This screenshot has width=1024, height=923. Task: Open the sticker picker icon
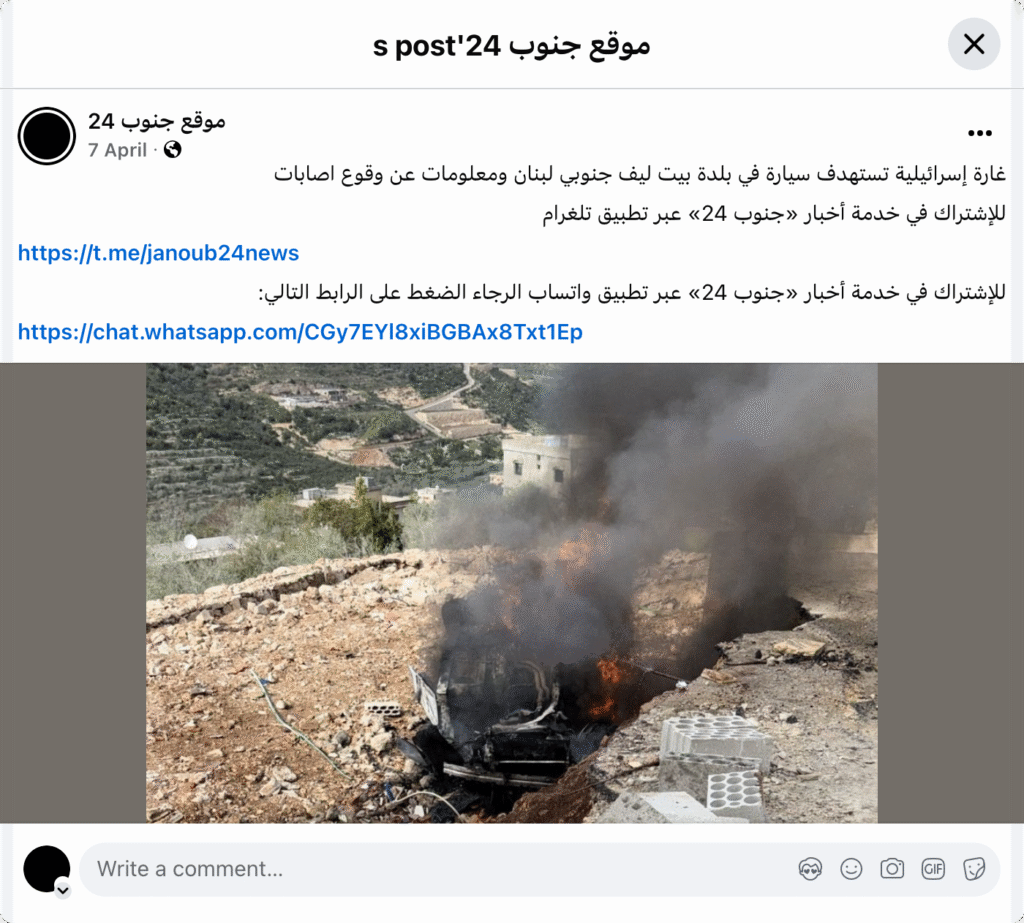(x=974, y=869)
